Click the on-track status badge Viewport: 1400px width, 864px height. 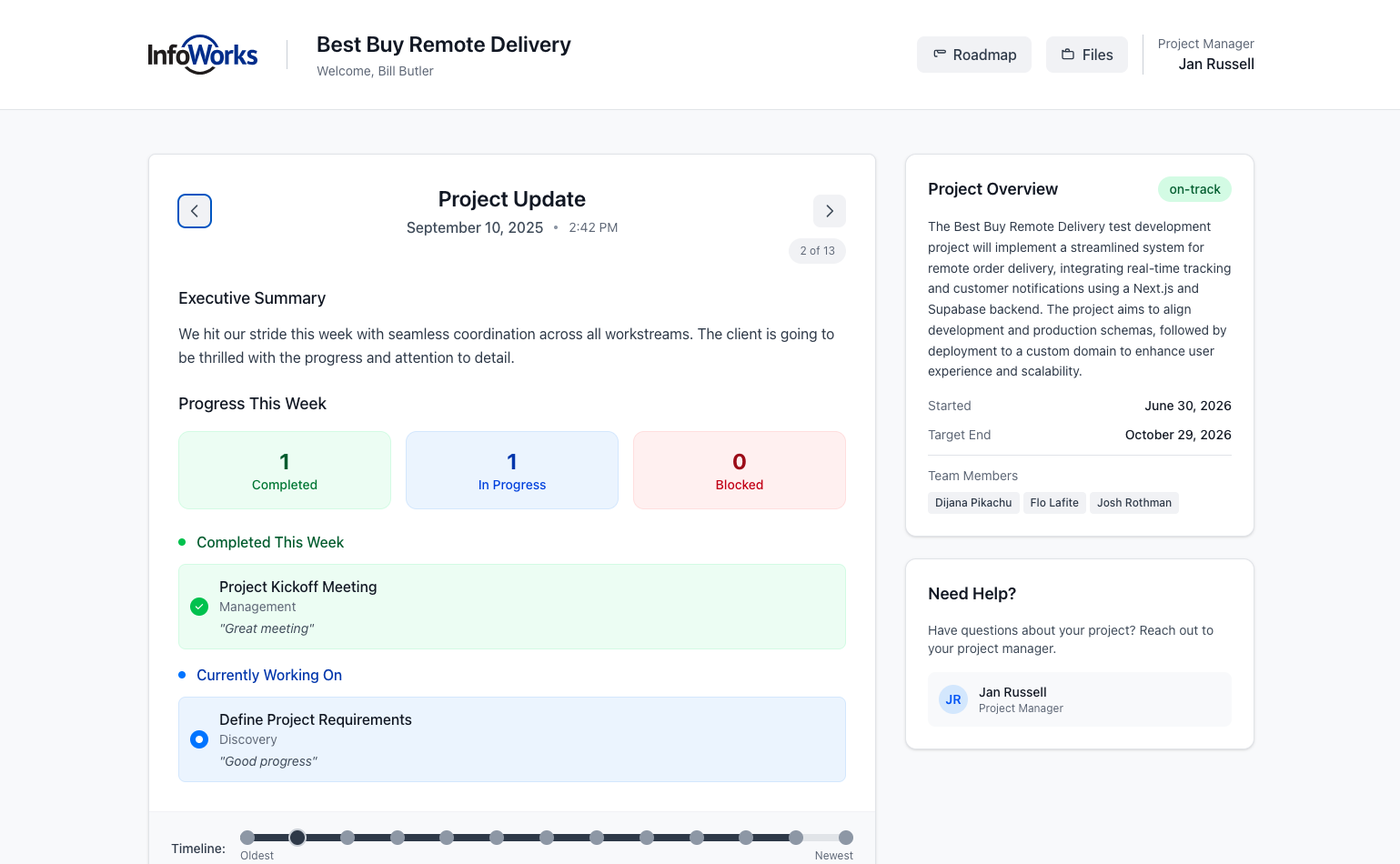tap(1194, 189)
